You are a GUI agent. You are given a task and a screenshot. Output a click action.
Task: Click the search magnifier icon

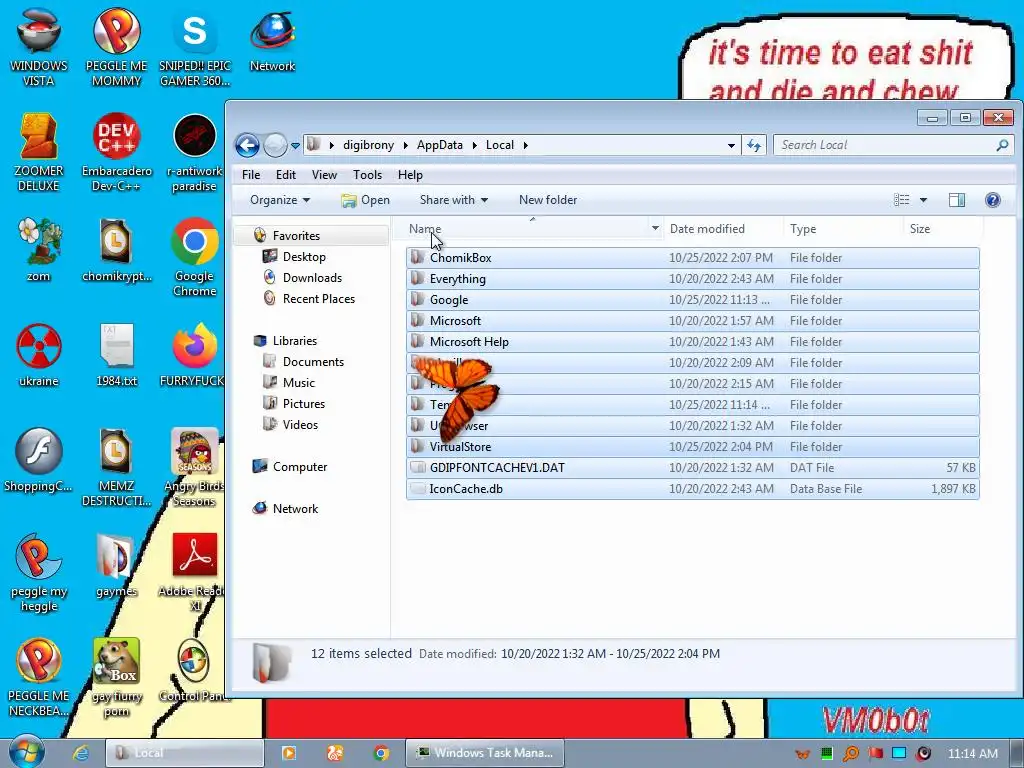pos(1002,145)
